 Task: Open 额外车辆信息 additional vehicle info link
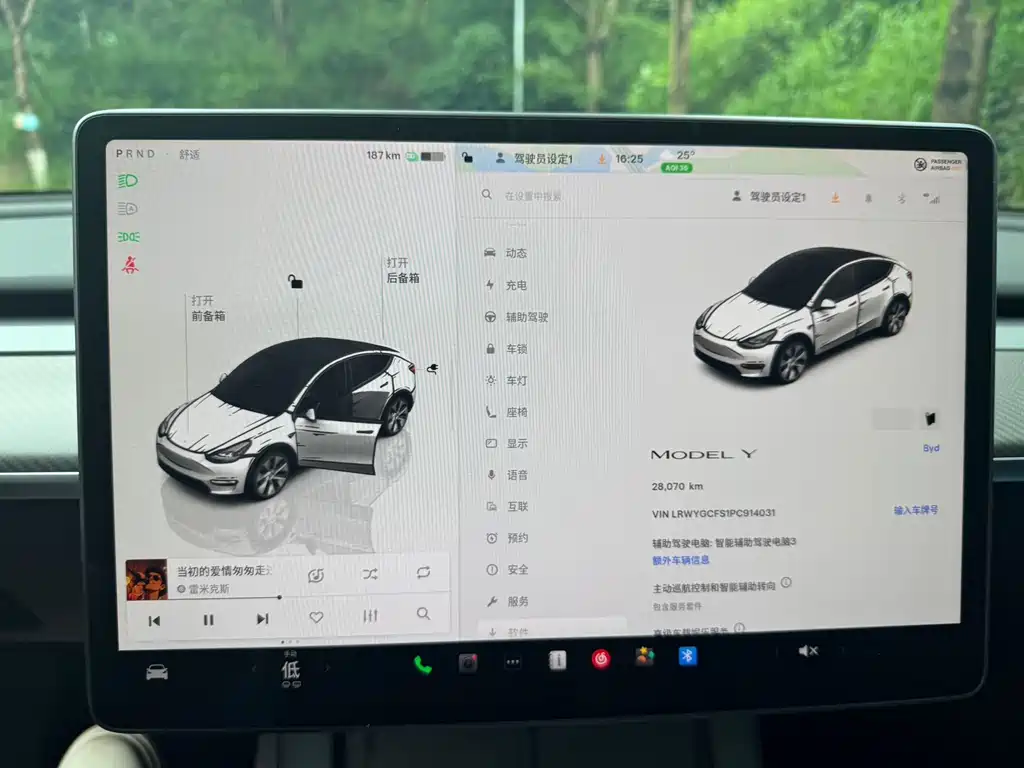coord(680,560)
